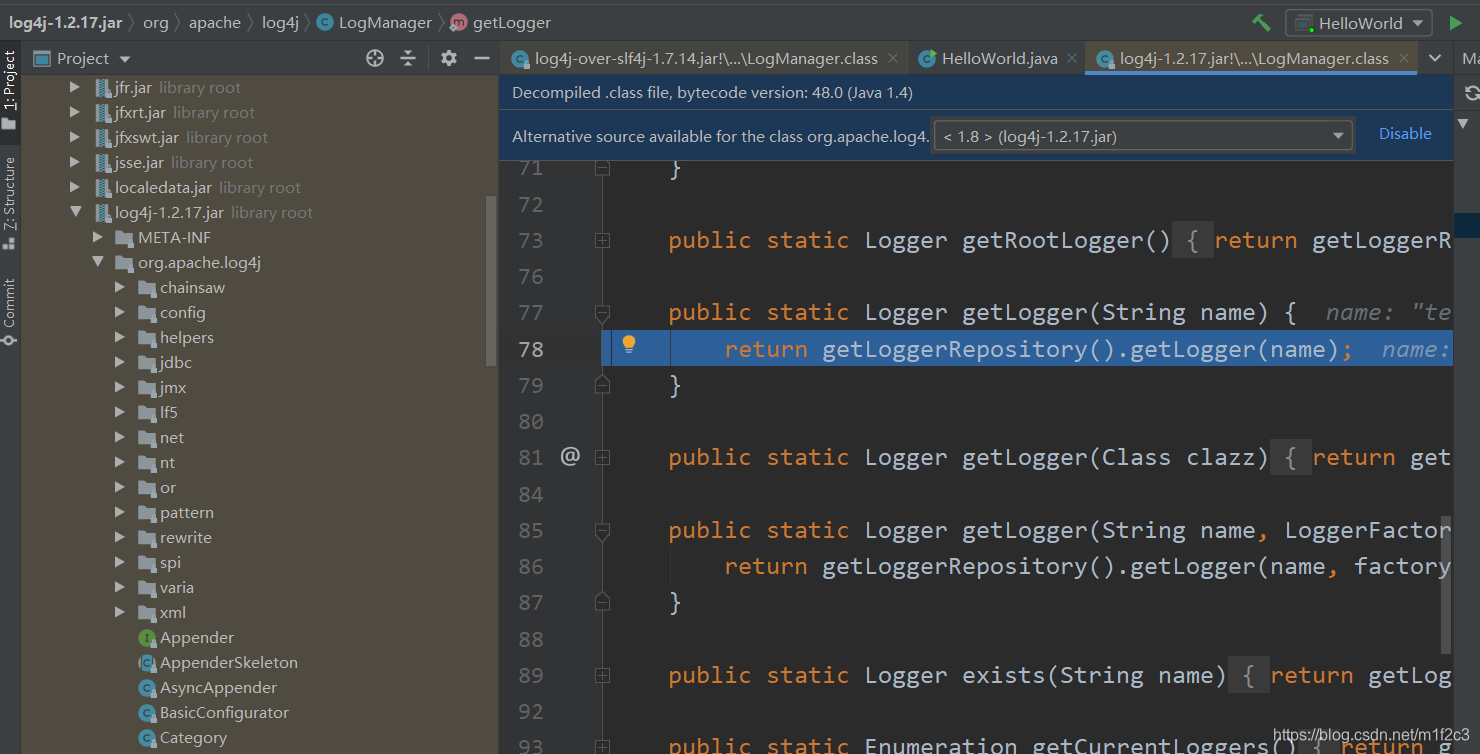The image size is (1480, 754).
Task: Expand jfxswt.jar tree node
Action: 75,138
